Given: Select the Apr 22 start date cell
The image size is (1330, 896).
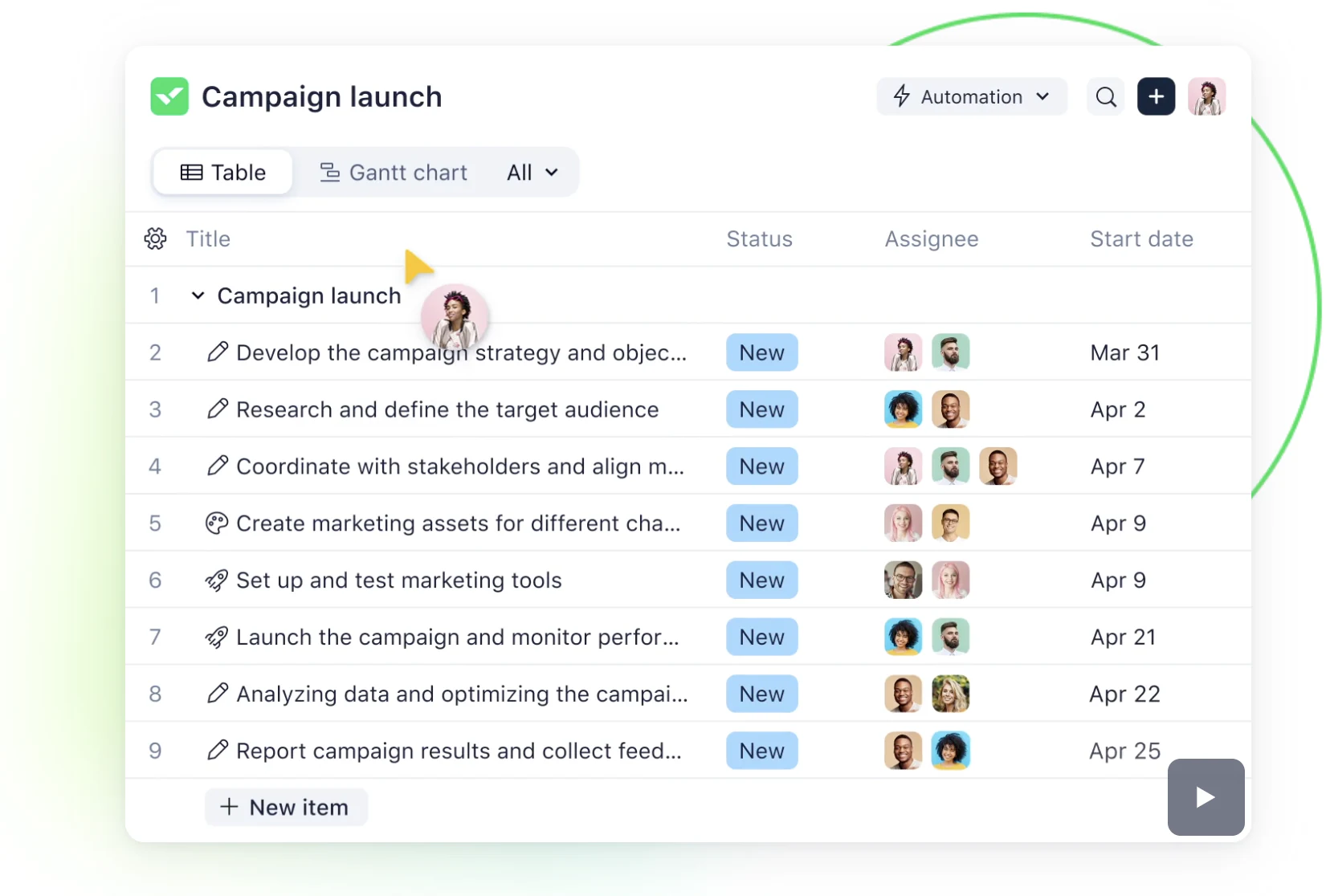Looking at the screenshot, I should pos(1124,694).
